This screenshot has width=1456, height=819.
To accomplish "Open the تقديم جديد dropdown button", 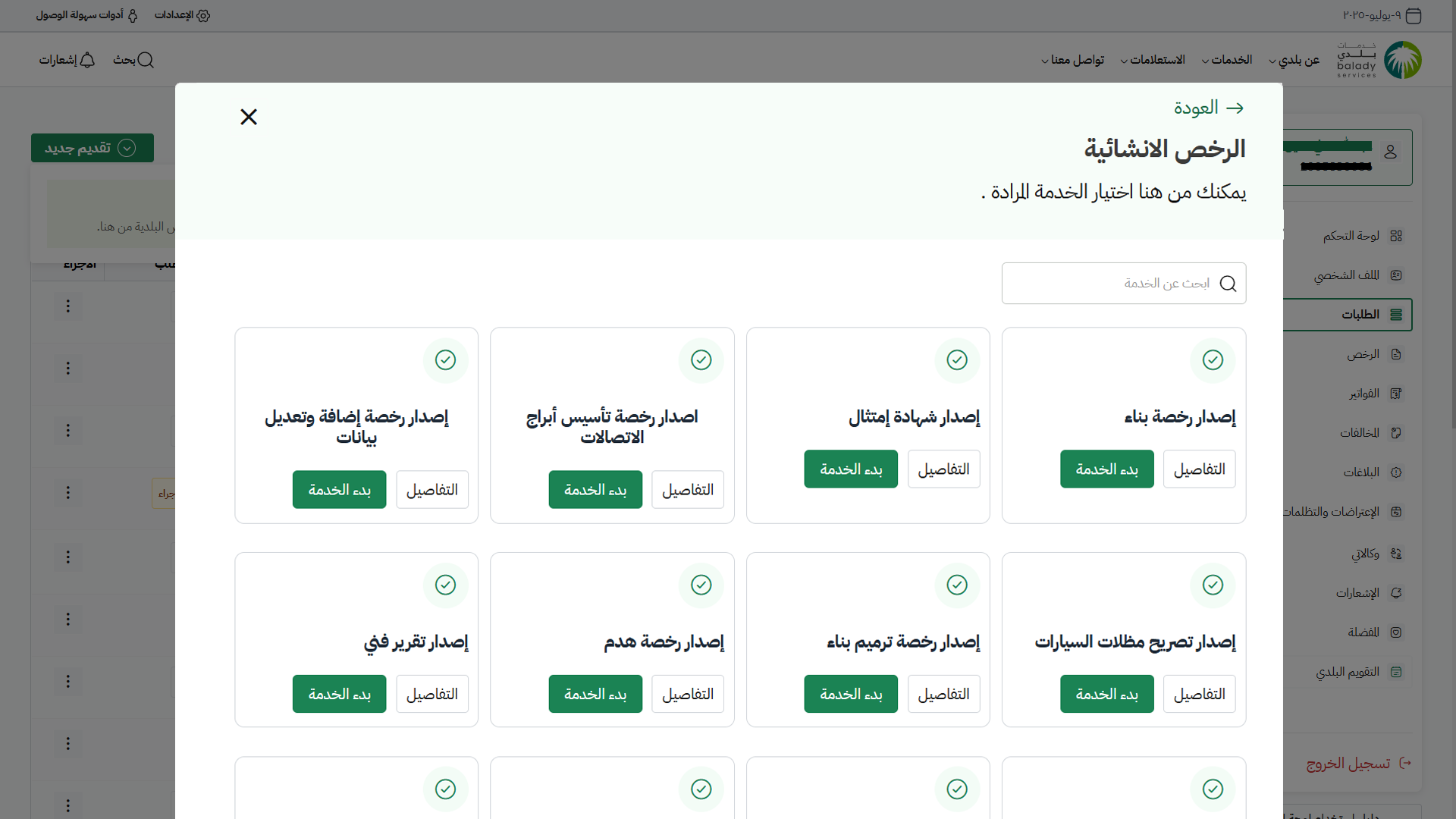I will [93, 148].
